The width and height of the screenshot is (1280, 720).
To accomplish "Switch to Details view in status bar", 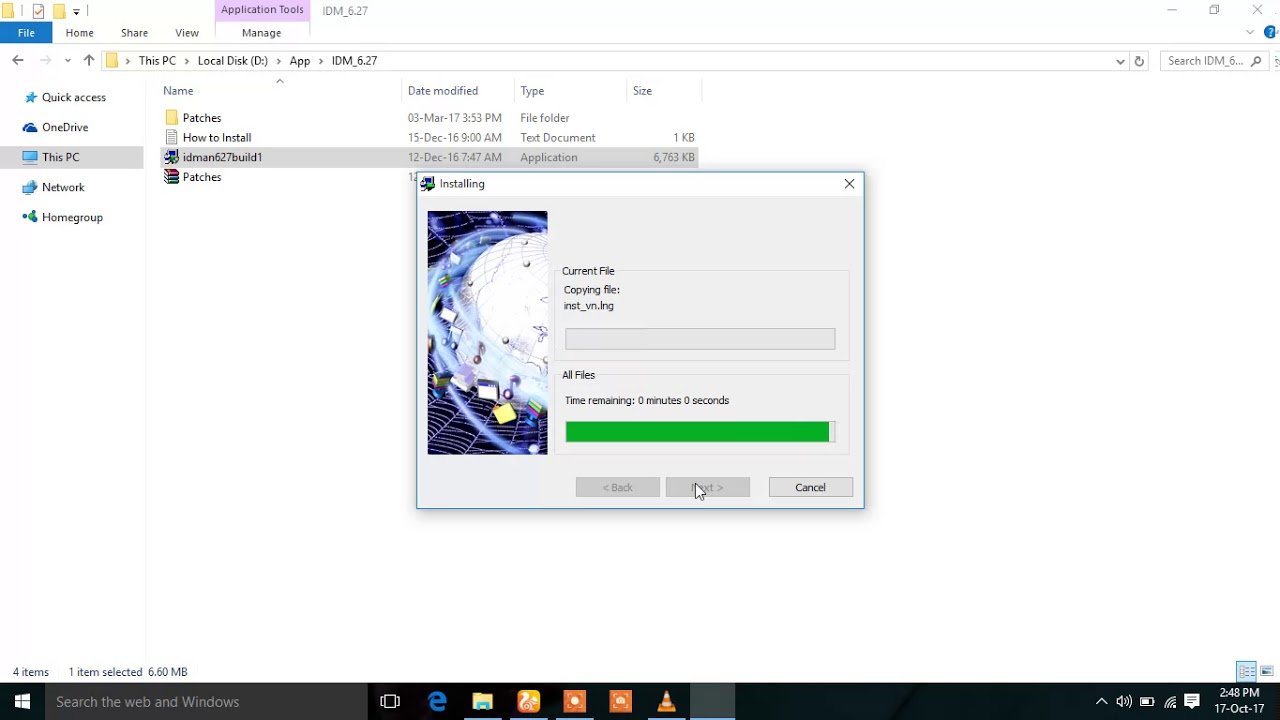I will [x=1246, y=672].
